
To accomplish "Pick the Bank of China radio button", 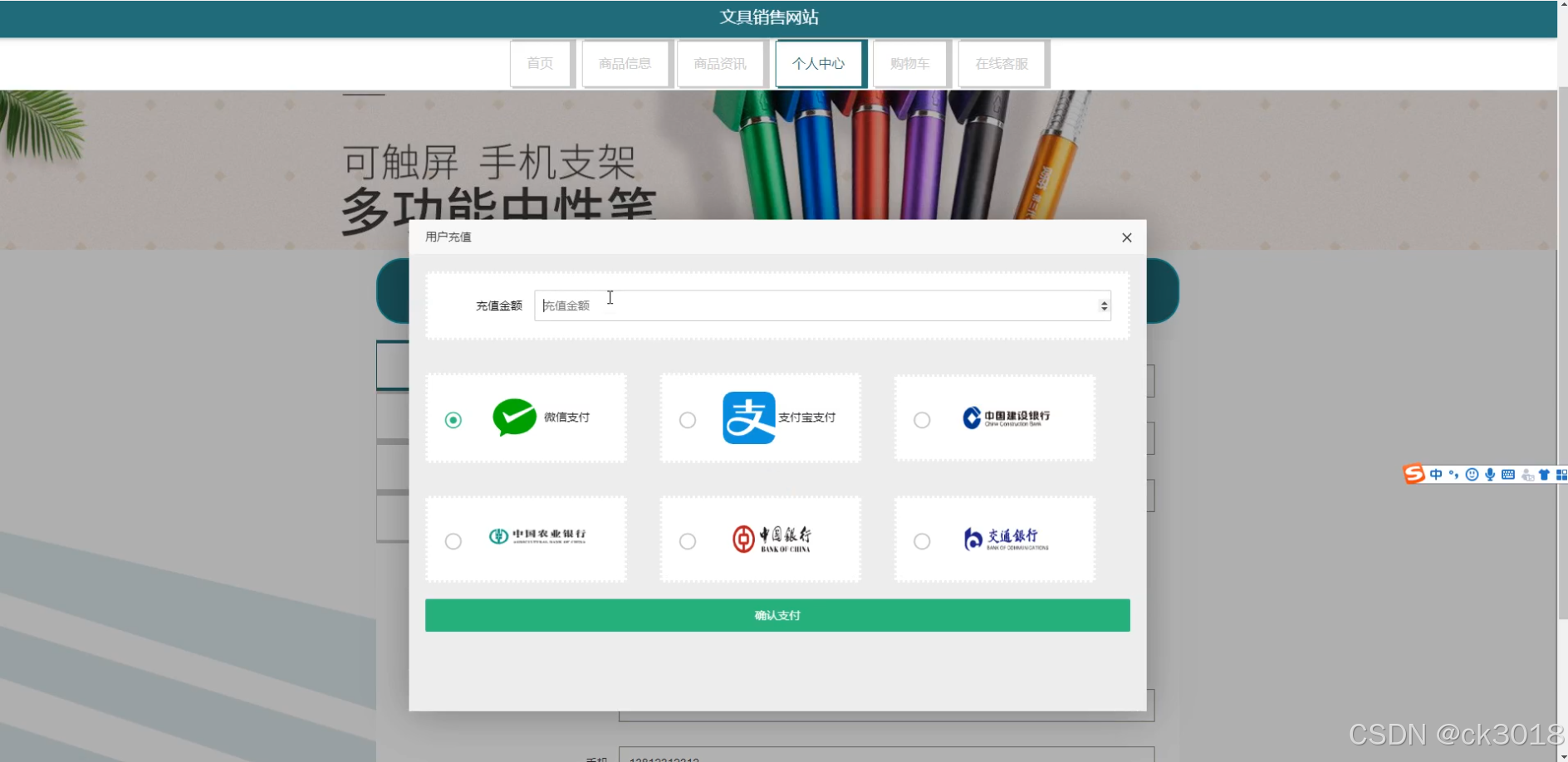I will click(x=688, y=541).
